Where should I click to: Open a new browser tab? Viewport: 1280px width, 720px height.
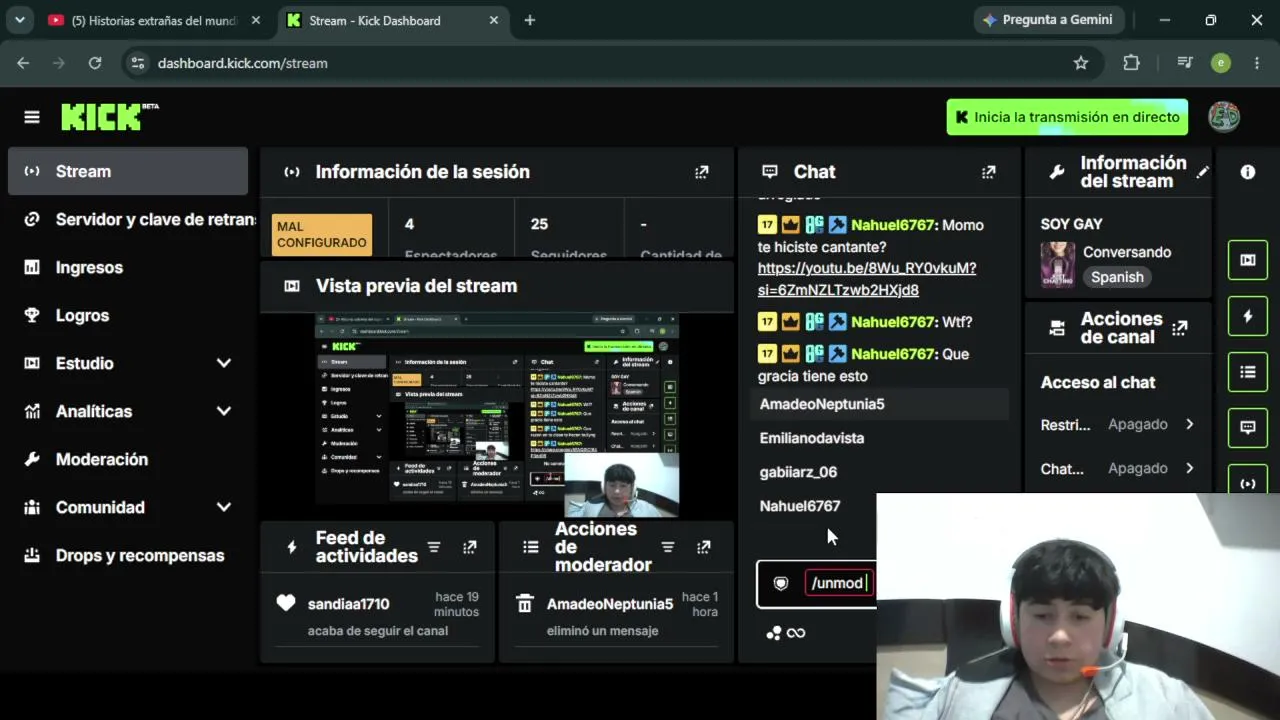530,20
